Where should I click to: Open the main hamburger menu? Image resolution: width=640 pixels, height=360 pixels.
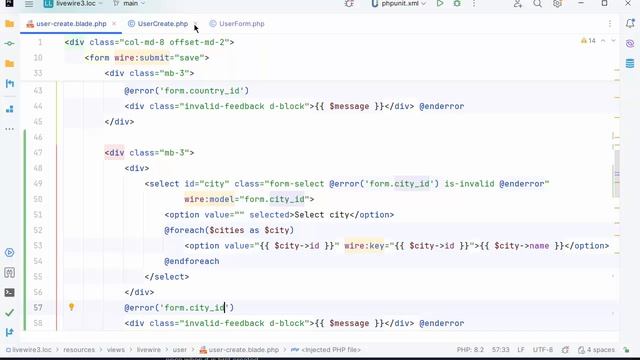(29, 4)
